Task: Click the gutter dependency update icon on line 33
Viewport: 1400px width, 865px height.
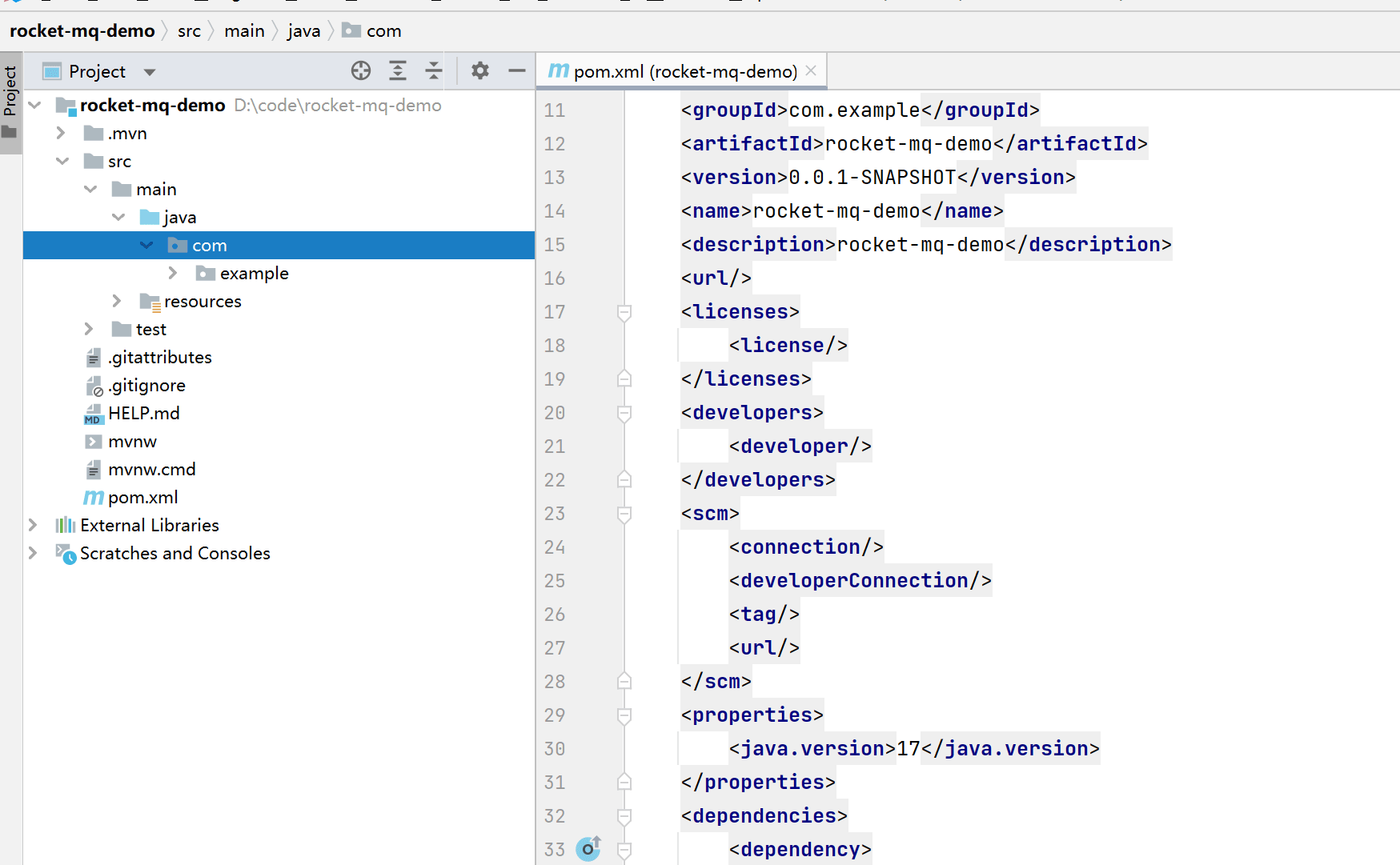Action: coord(588,847)
